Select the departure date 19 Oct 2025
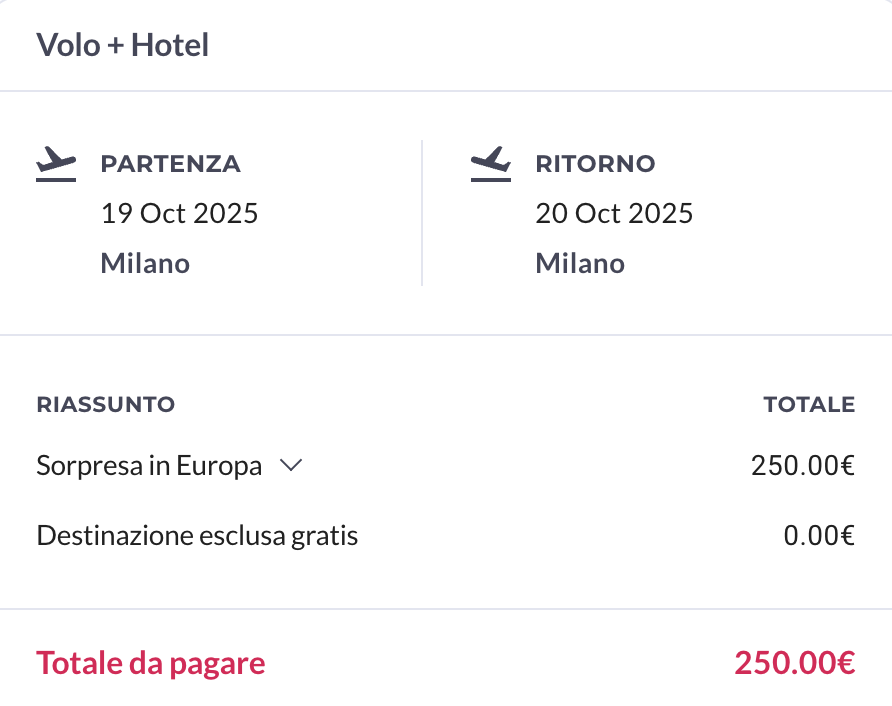 (179, 213)
